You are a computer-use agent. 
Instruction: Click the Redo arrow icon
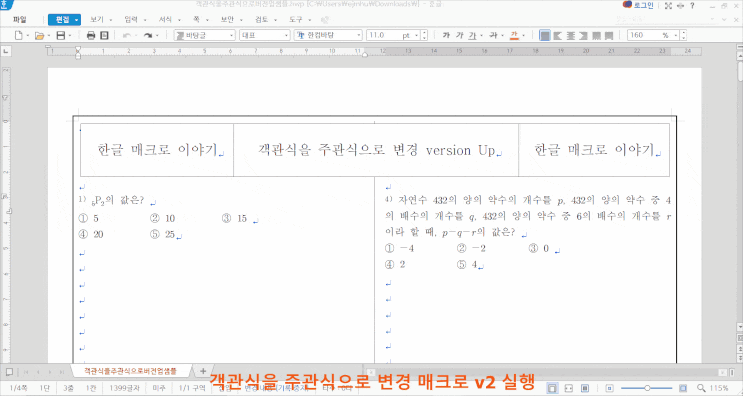coord(147,36)
